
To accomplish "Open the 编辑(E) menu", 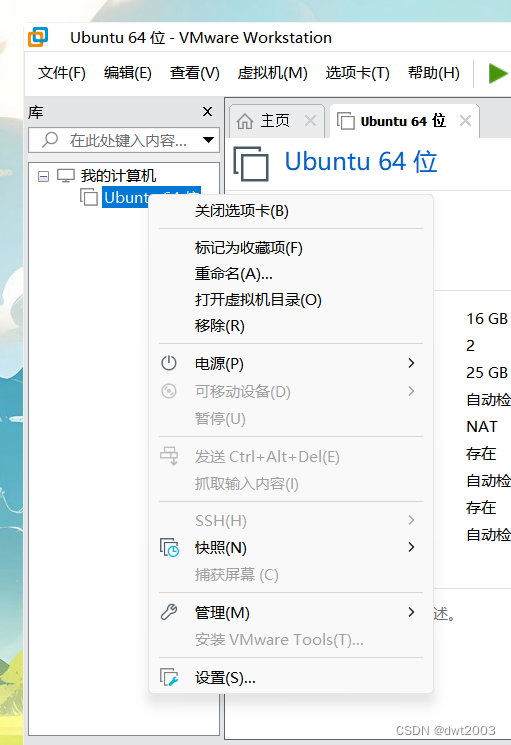I will pyautogui.click(x=127, y=73).
